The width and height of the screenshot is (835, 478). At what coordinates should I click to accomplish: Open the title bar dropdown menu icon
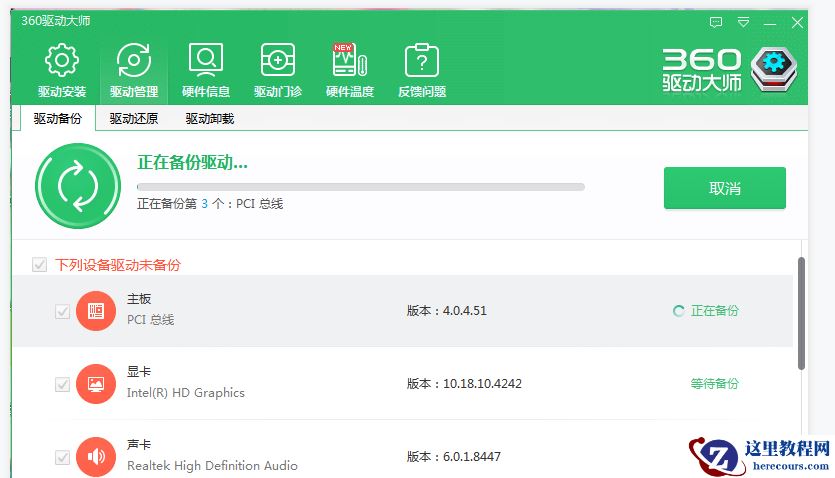click(x=743, y=22)
